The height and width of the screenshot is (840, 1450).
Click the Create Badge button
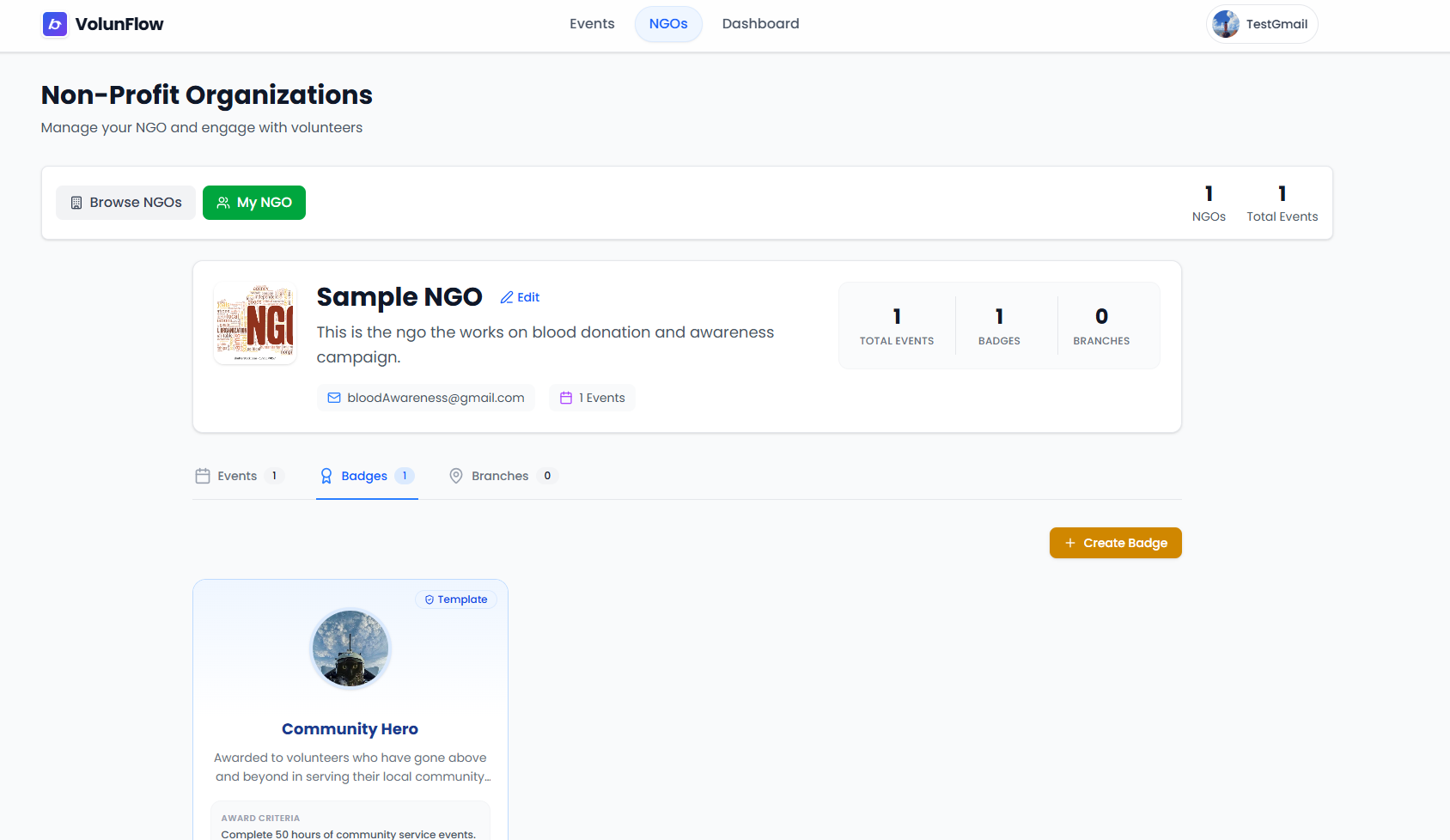[x=1115, y=543]
